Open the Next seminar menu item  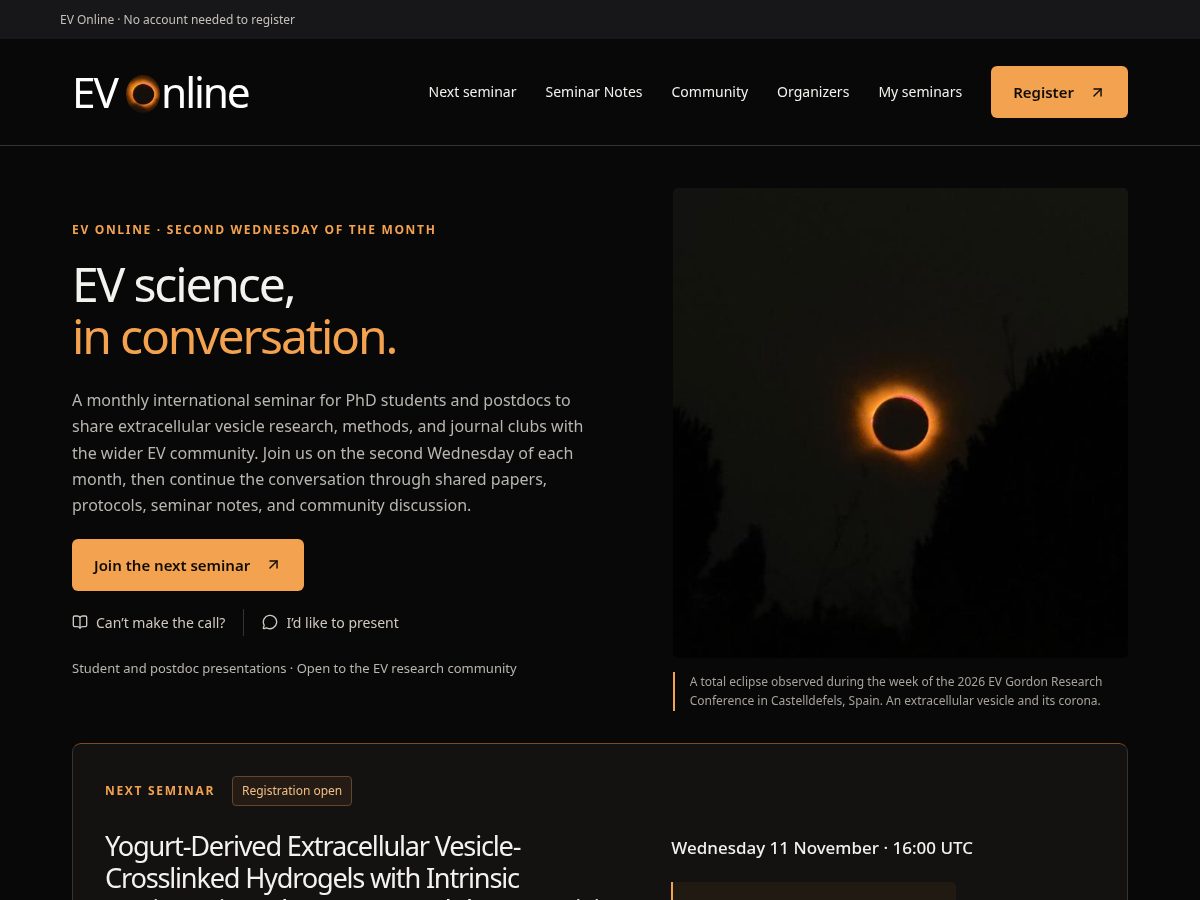coord(472,92)
